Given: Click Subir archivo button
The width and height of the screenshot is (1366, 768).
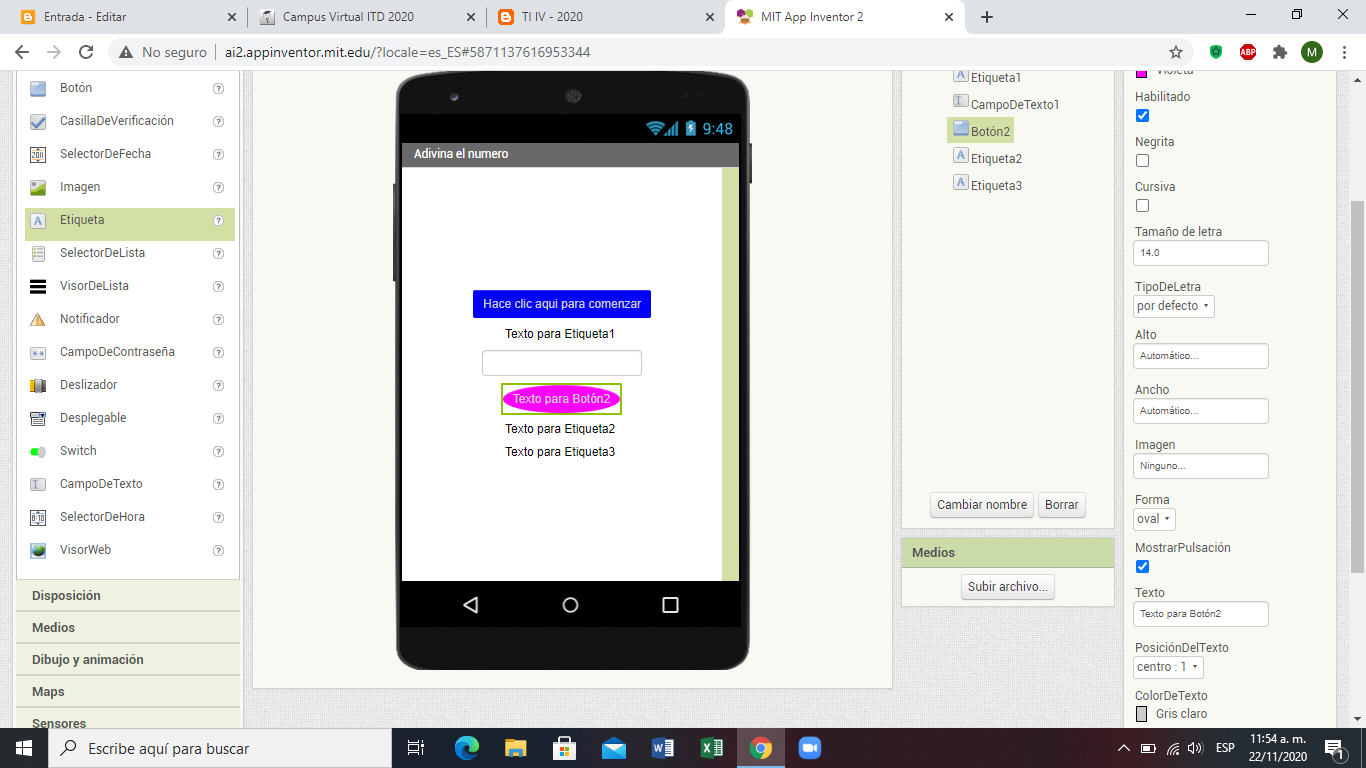Looking at the screenshot, I should [1008, 587].
